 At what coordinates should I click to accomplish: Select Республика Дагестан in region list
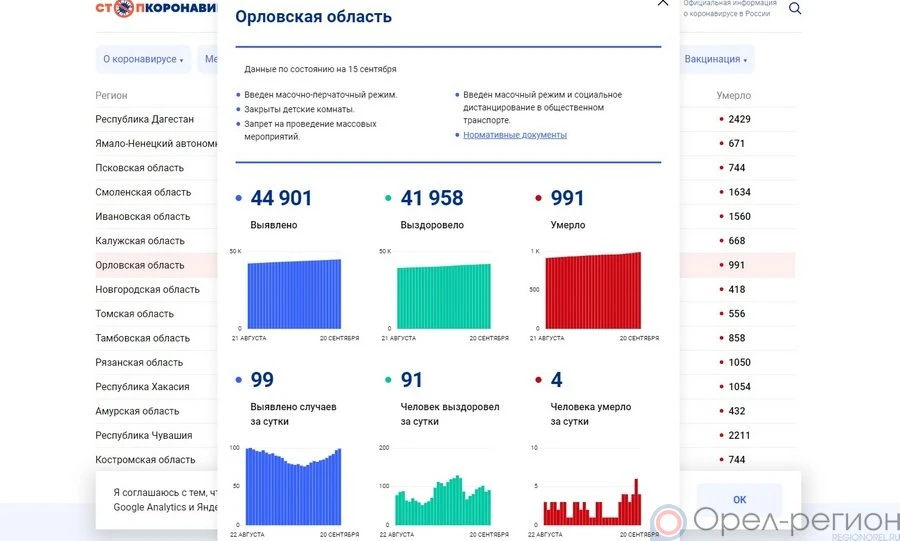tap(145, 119)
